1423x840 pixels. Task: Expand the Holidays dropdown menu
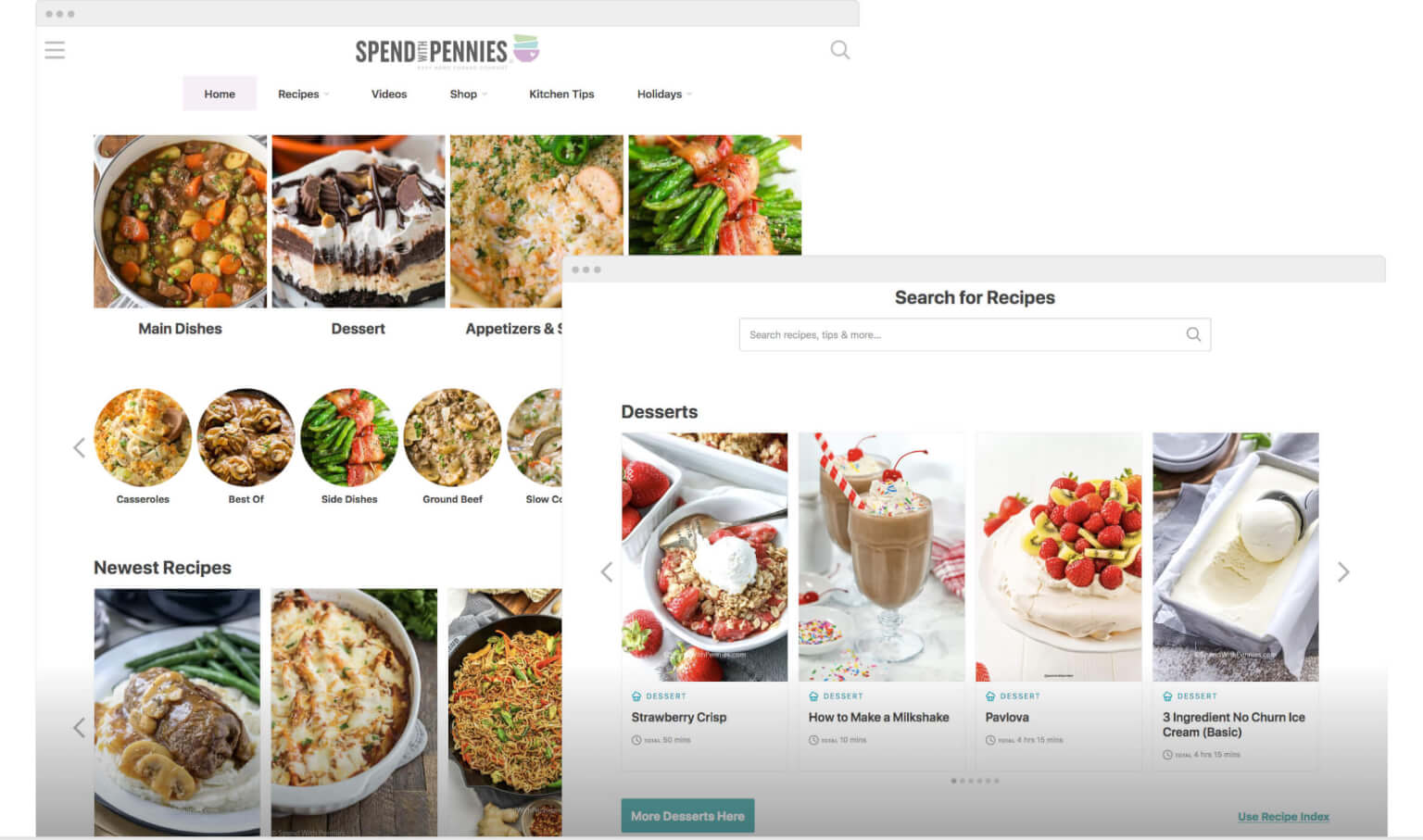tap(664, 94)
